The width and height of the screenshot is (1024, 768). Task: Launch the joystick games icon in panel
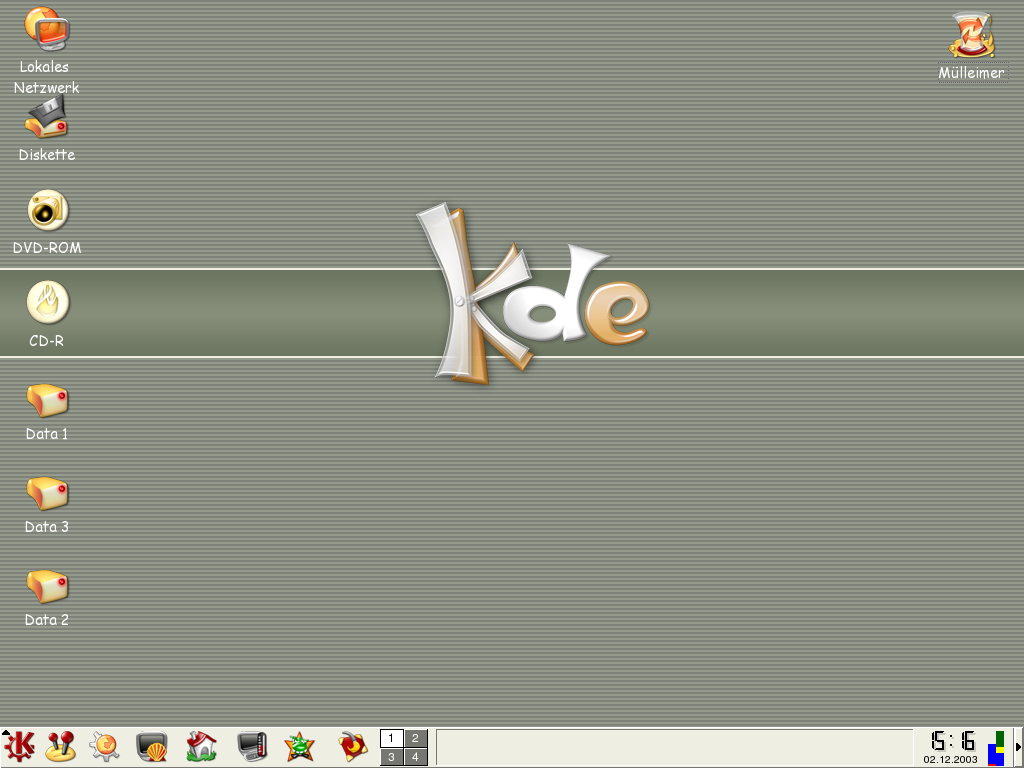[x=61, y=747]
